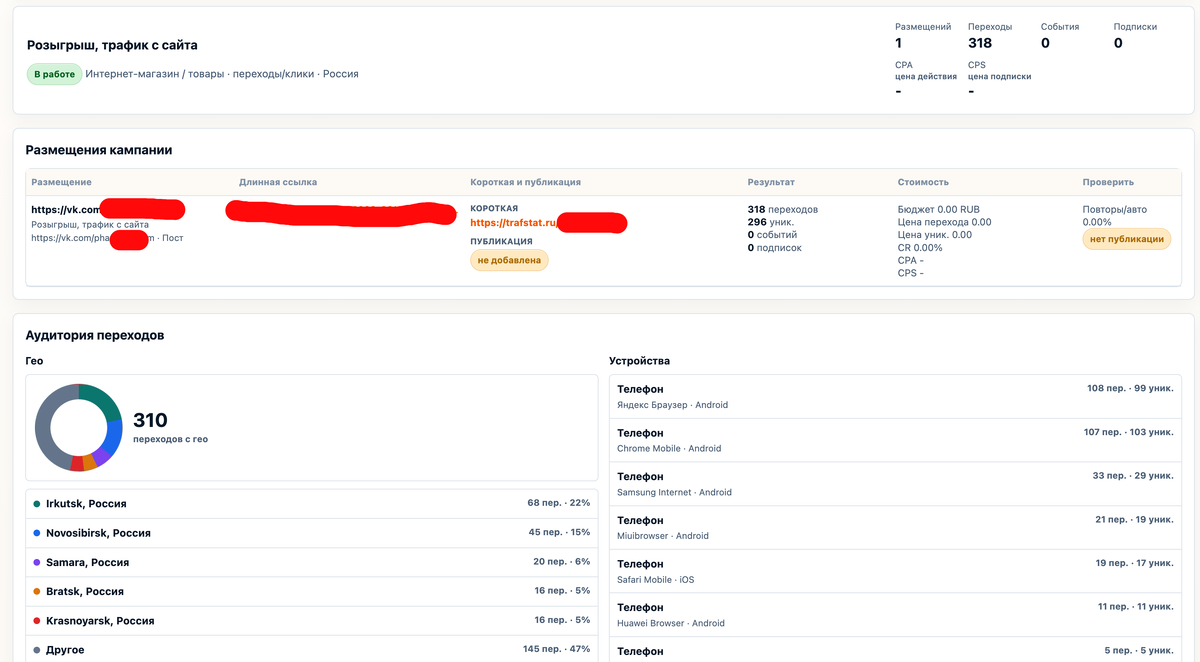Click the '108 пер. · 99 уник.' device count
The image size is (1200, 662).
[x=1130, y=388]
